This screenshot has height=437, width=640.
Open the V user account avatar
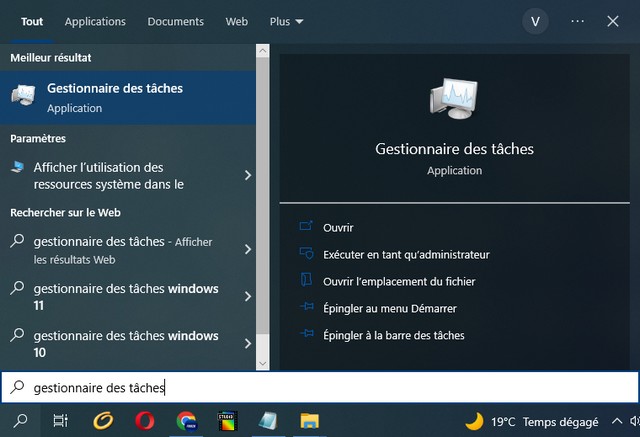535,21
